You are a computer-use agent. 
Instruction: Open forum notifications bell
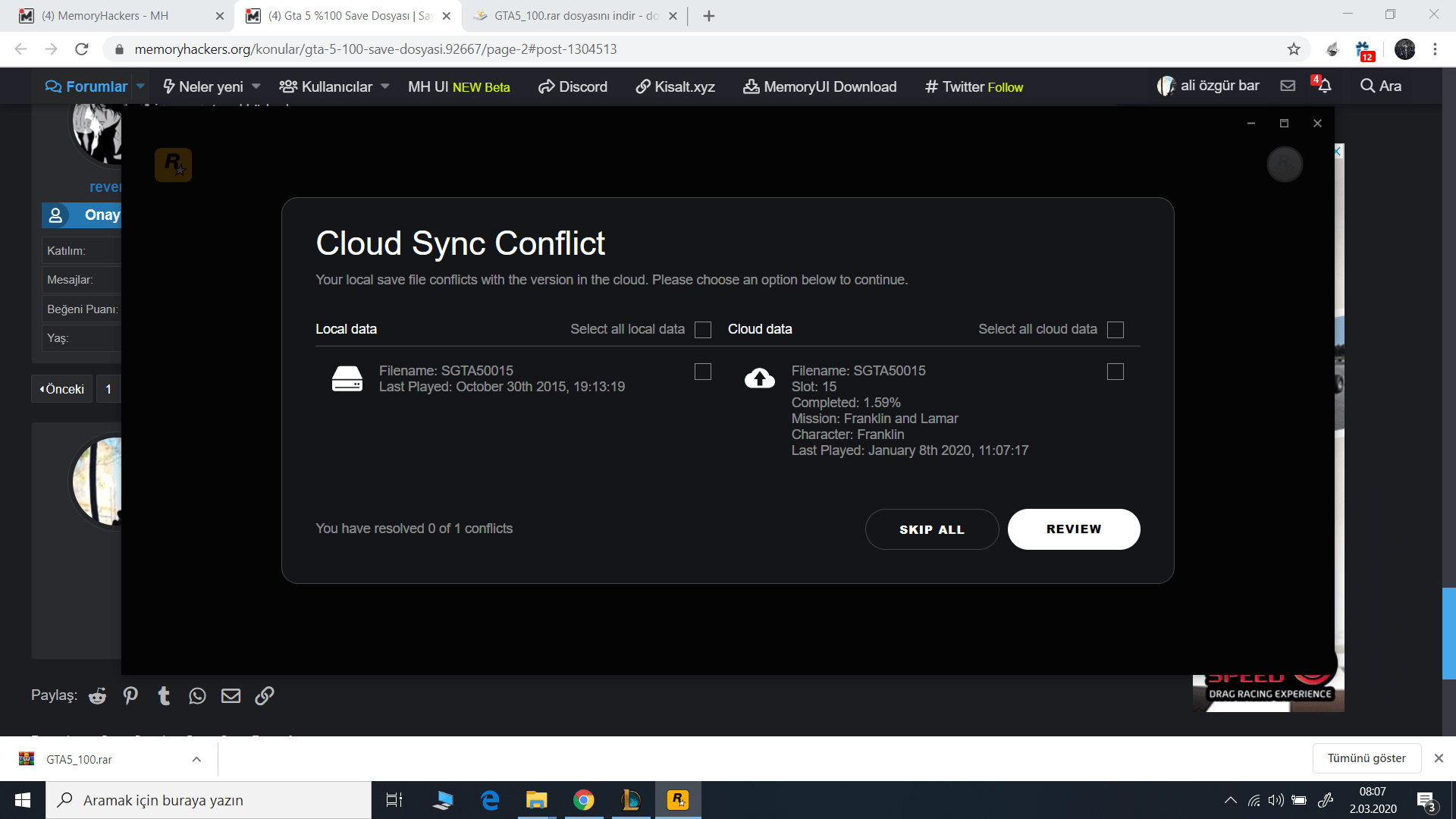click(1324, 86)
